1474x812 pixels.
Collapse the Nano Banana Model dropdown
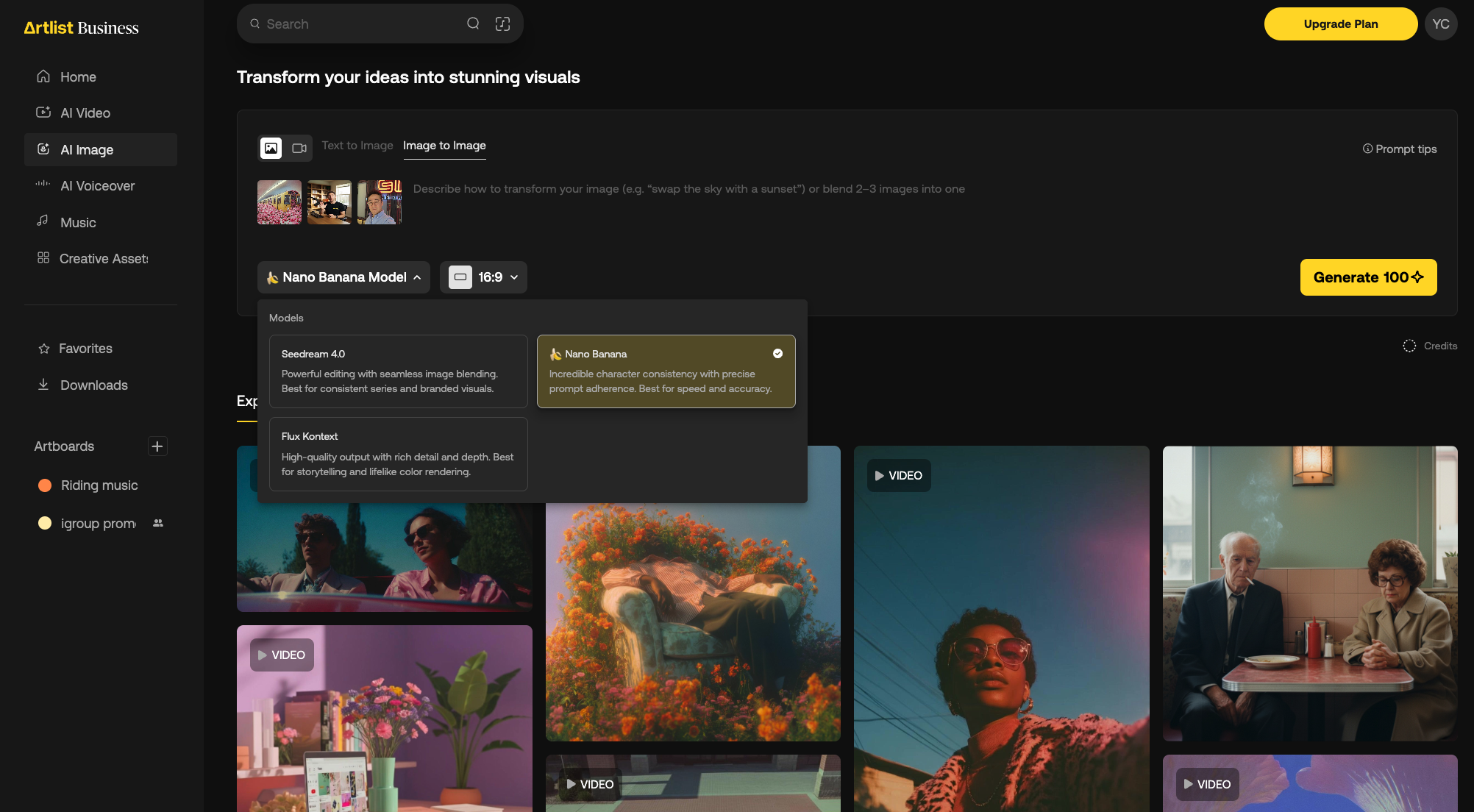point(343,277)
